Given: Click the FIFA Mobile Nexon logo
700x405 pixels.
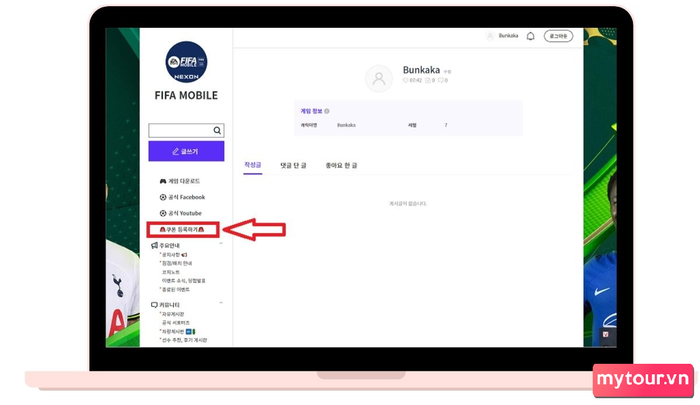Looking at the screenshot, I should pyautogui.click(x=186, y=63).
